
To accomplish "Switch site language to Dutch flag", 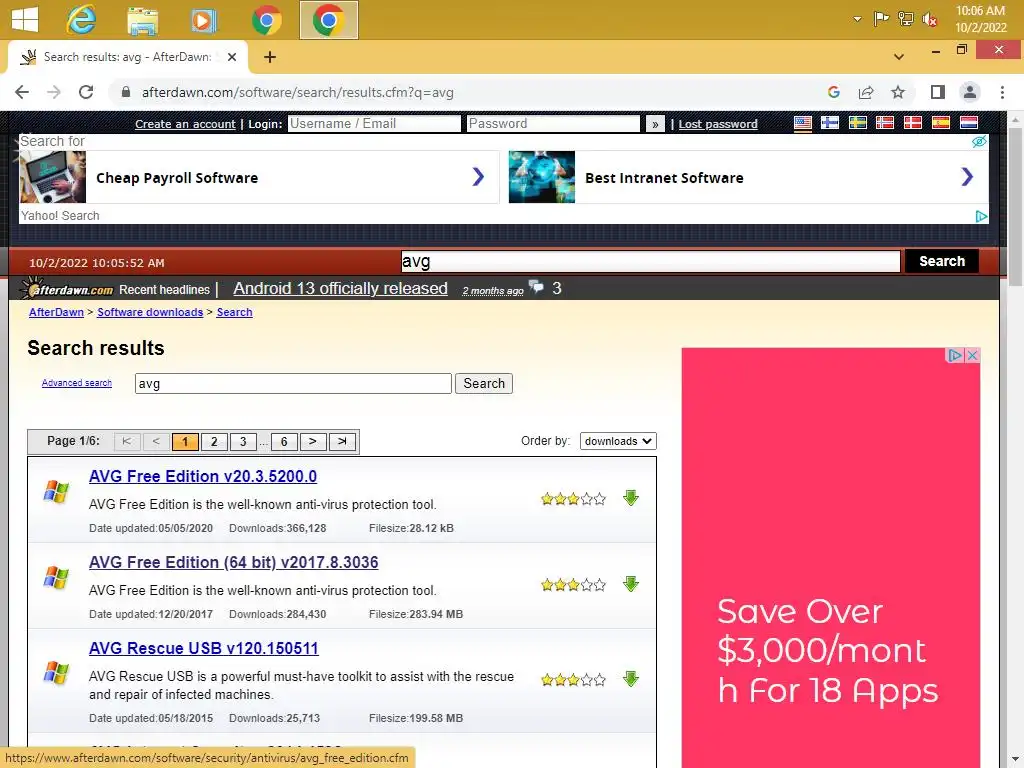I will (x=968, y=123).
